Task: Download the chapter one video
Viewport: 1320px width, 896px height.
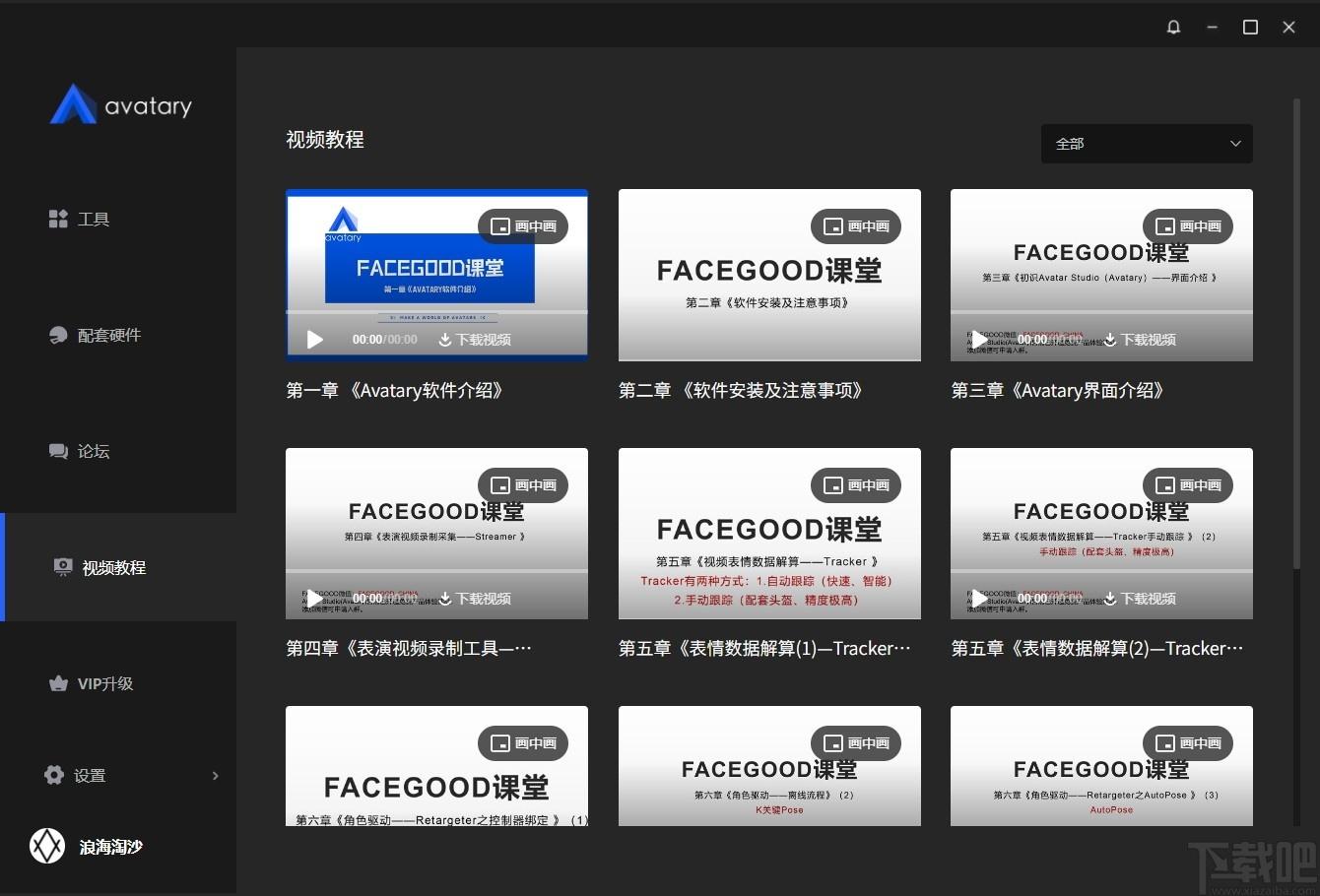Action: [x=475, y=340]
